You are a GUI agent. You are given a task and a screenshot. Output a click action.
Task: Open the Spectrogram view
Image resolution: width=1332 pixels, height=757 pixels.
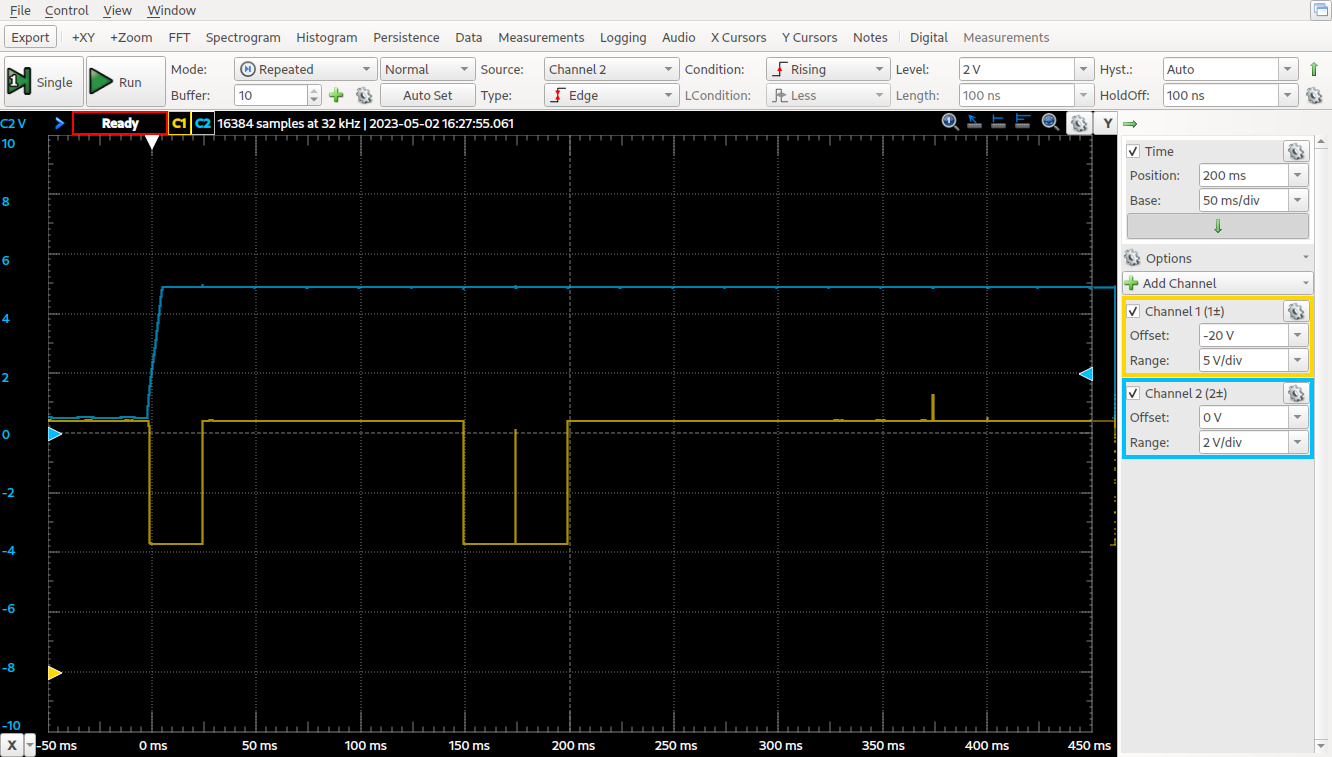click(243, 37)
